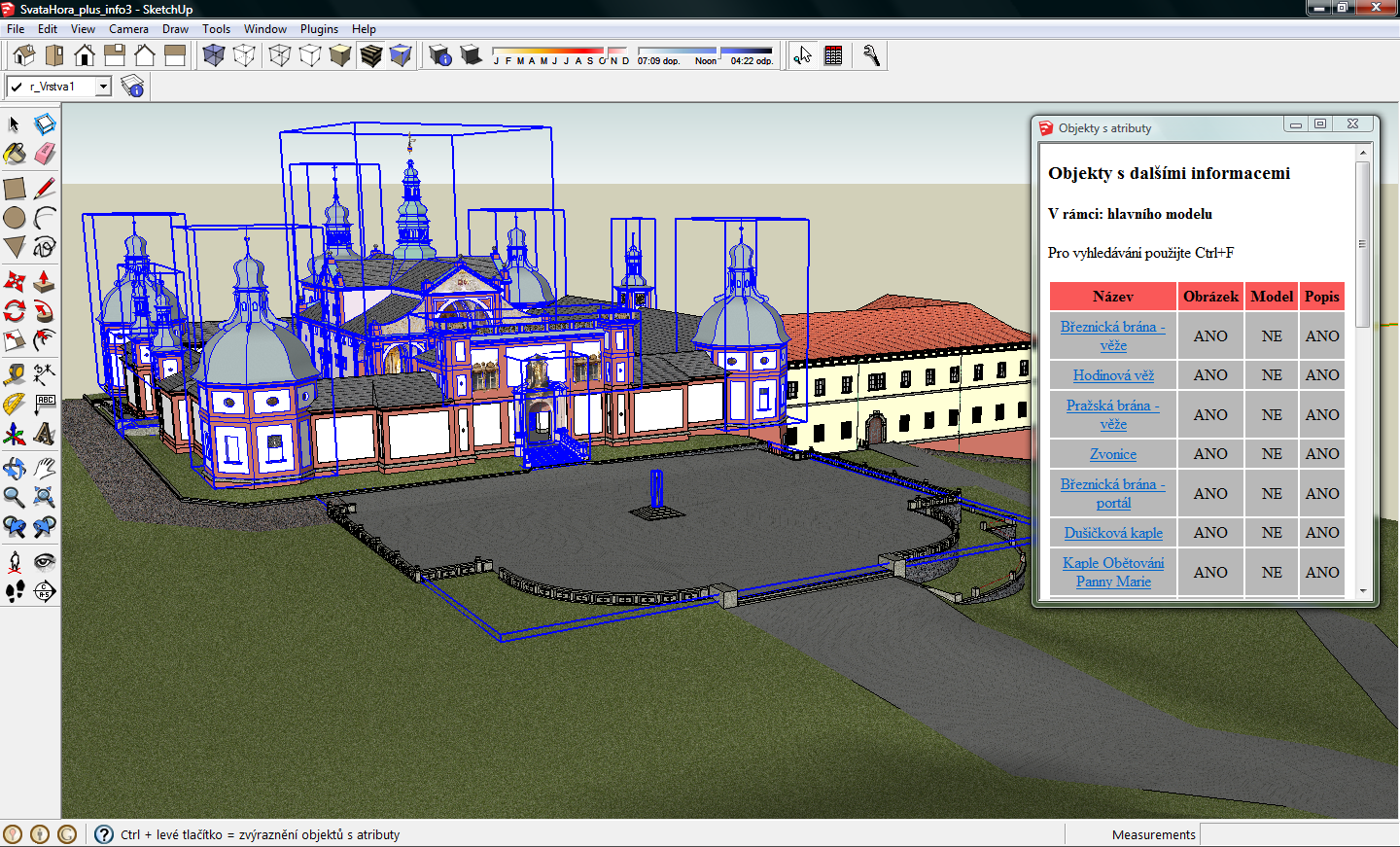Viewport: 1400px width, 847px height.
Task: Toggle X-ray face style
Action: click(214, 55)
